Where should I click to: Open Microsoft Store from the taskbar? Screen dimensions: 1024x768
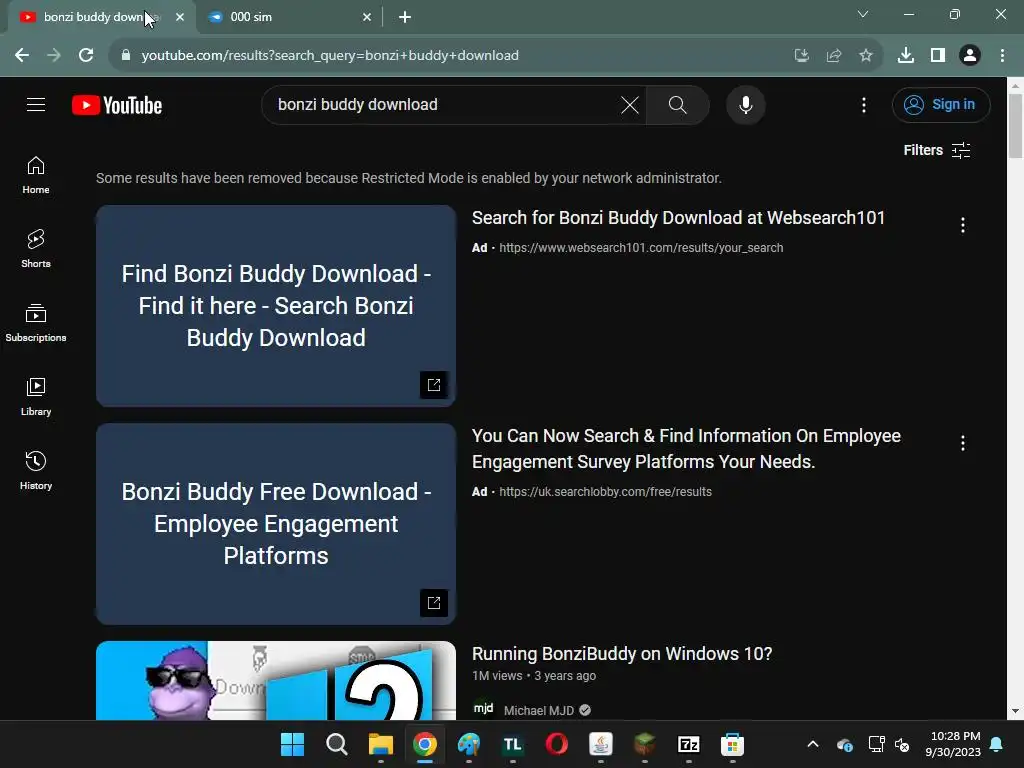point(732,744)
